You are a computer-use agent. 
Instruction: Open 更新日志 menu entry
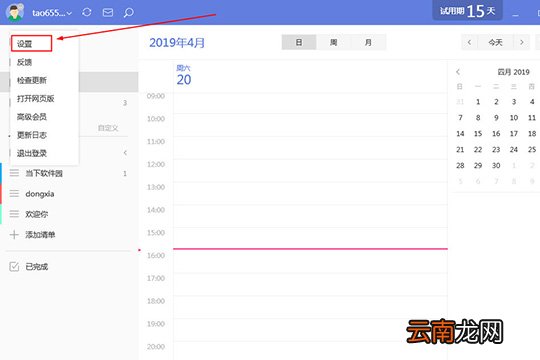tap(32, 135)
